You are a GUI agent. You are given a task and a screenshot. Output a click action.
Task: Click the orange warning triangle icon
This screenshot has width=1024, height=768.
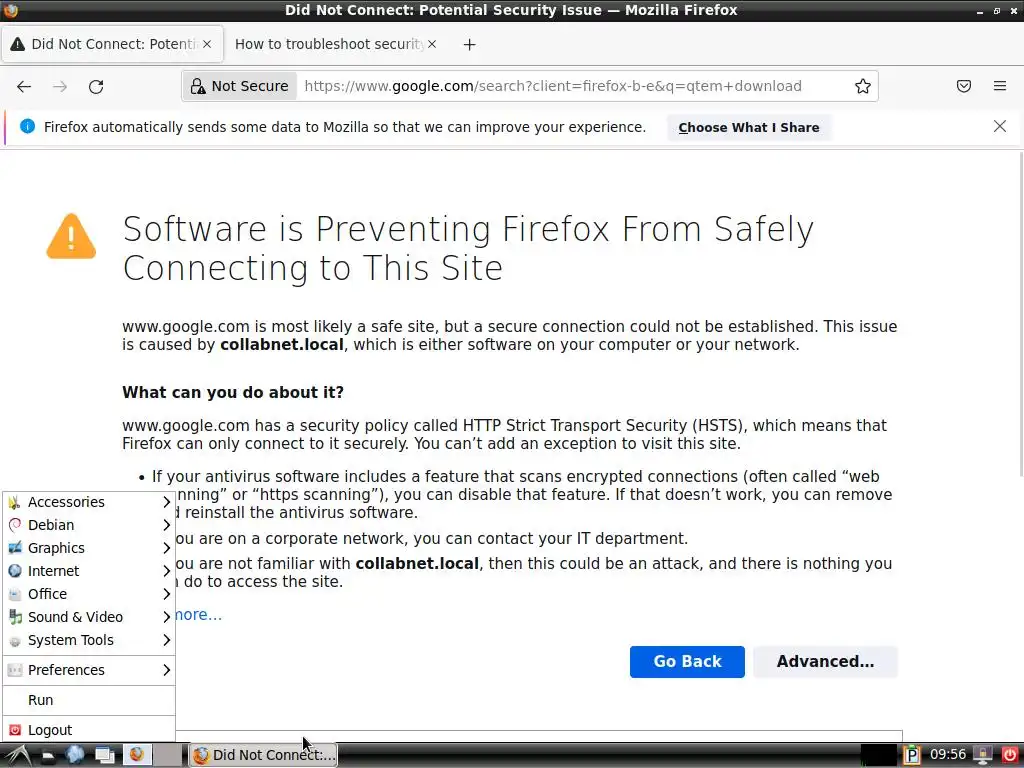pyautogui.click(x=71, y=236)
